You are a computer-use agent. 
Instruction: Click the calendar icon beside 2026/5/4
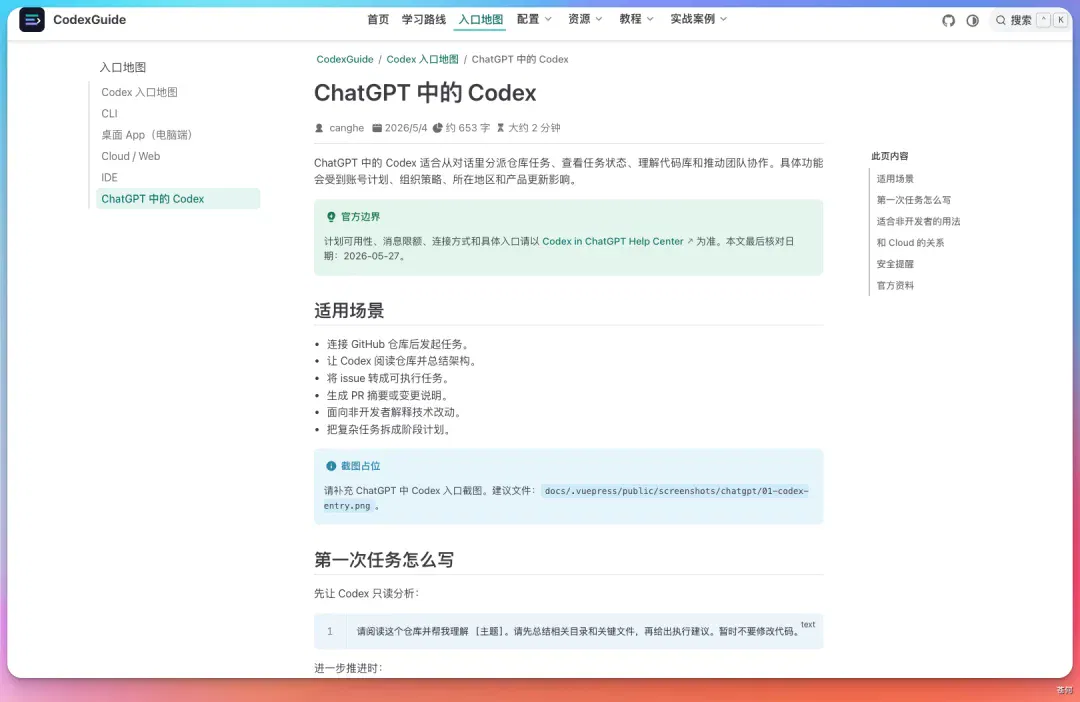[x=377, y=128]
